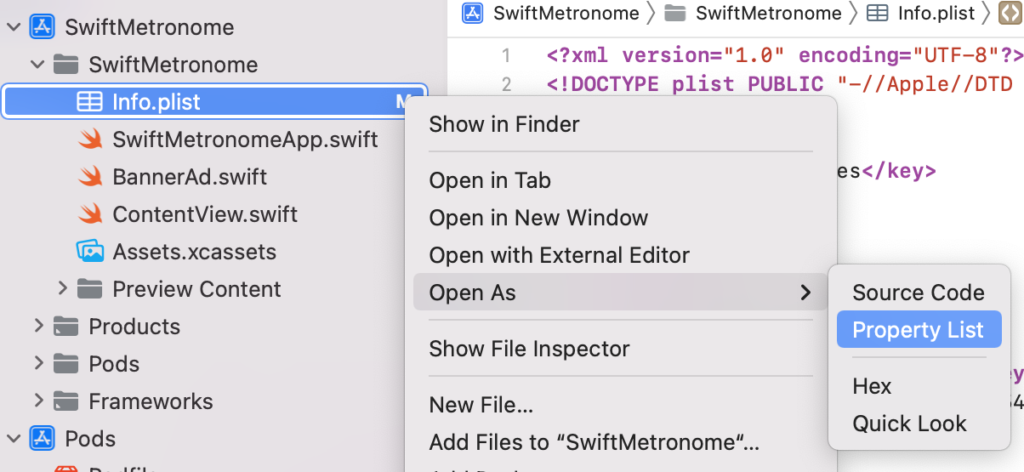
Task: Click the Products folder icon
Action: (x=65, y=326)
